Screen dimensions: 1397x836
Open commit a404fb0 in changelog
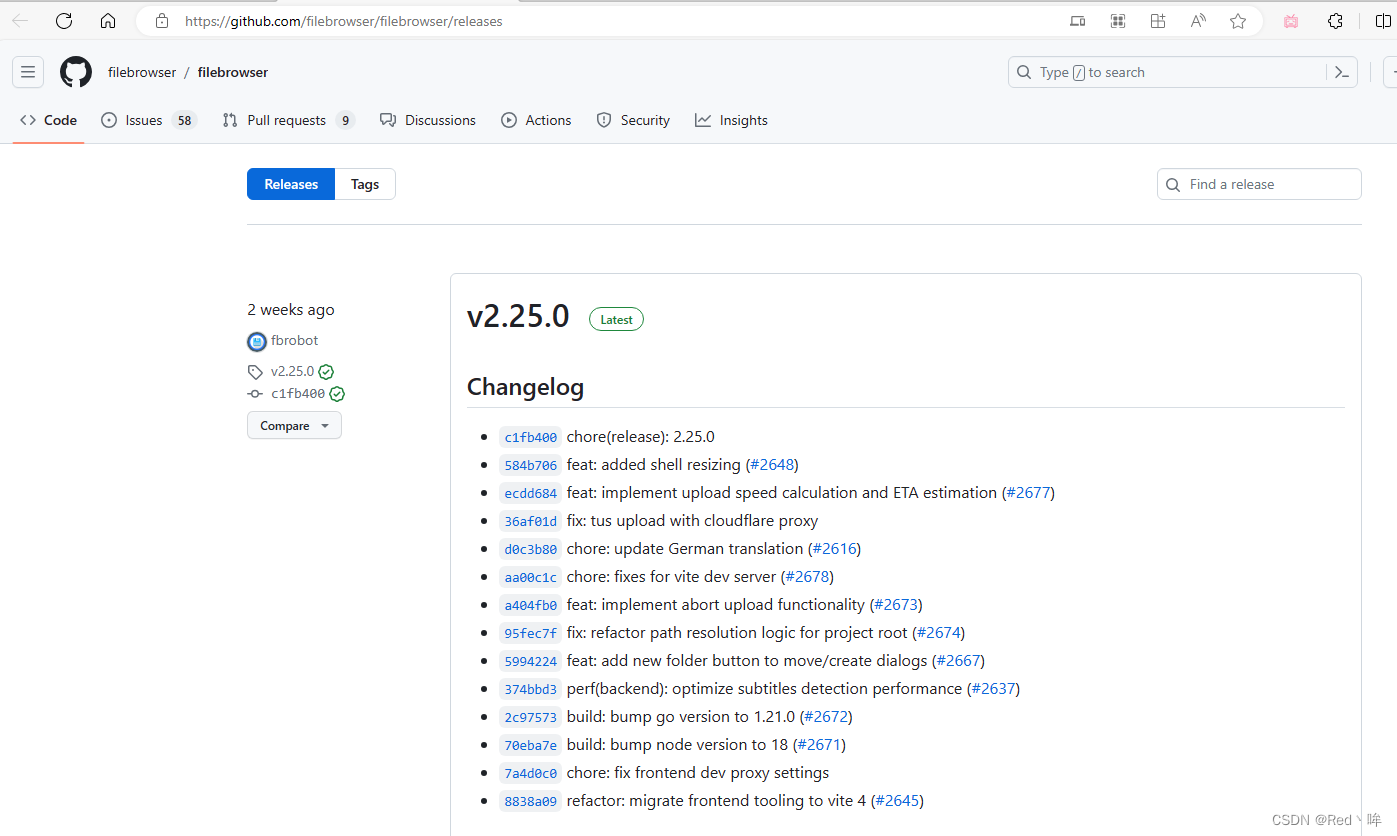pos(531,605)
